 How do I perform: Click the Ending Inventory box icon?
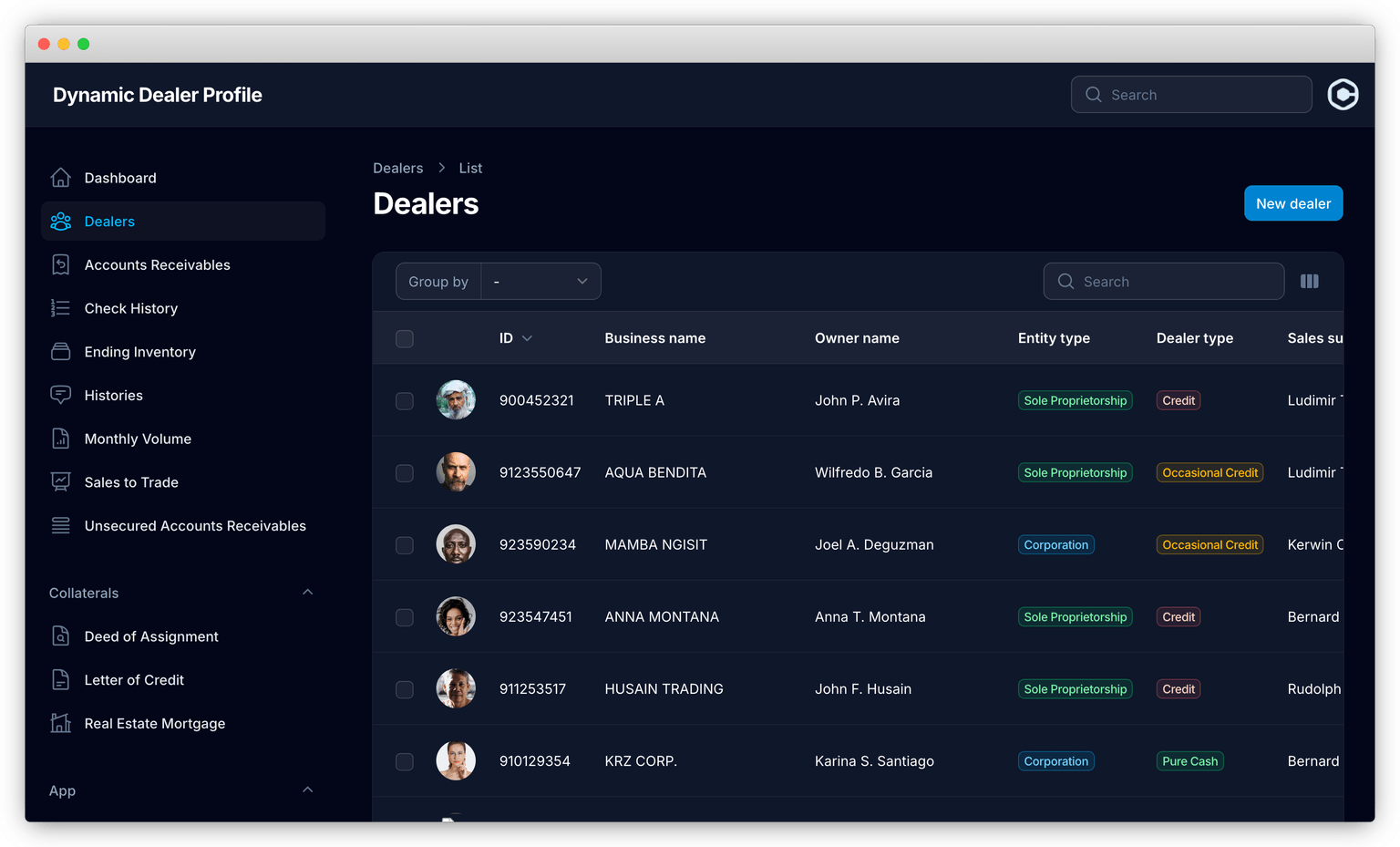pyautogui.click(x=60, y=352)
